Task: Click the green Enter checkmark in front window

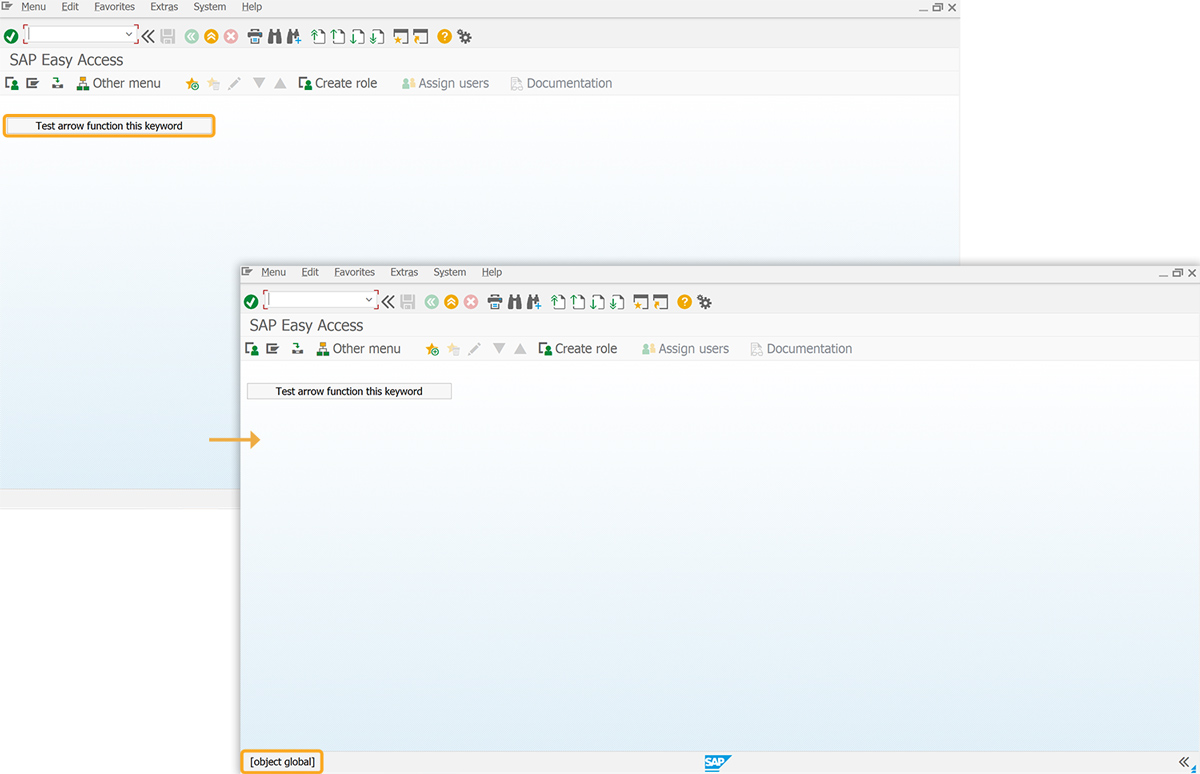Action: pyautogui.click(x=251, y=301)
